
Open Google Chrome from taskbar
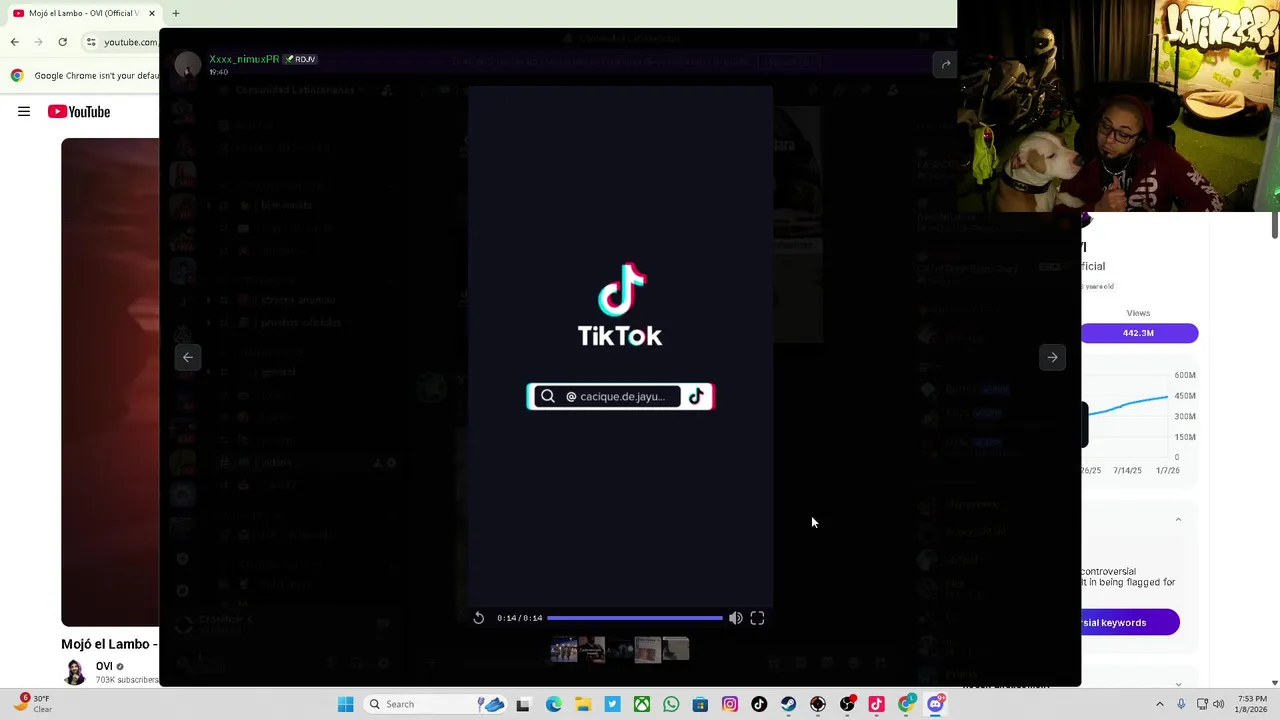(x=906, y=704)
